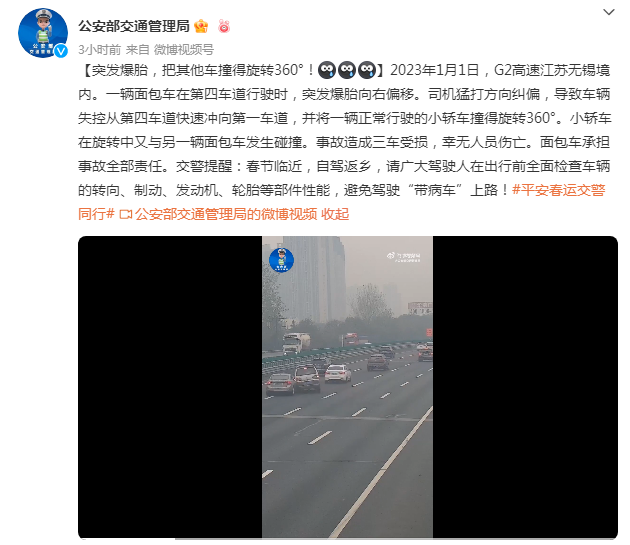Open the 公安部交通管理局 account name link

(134, 27)
